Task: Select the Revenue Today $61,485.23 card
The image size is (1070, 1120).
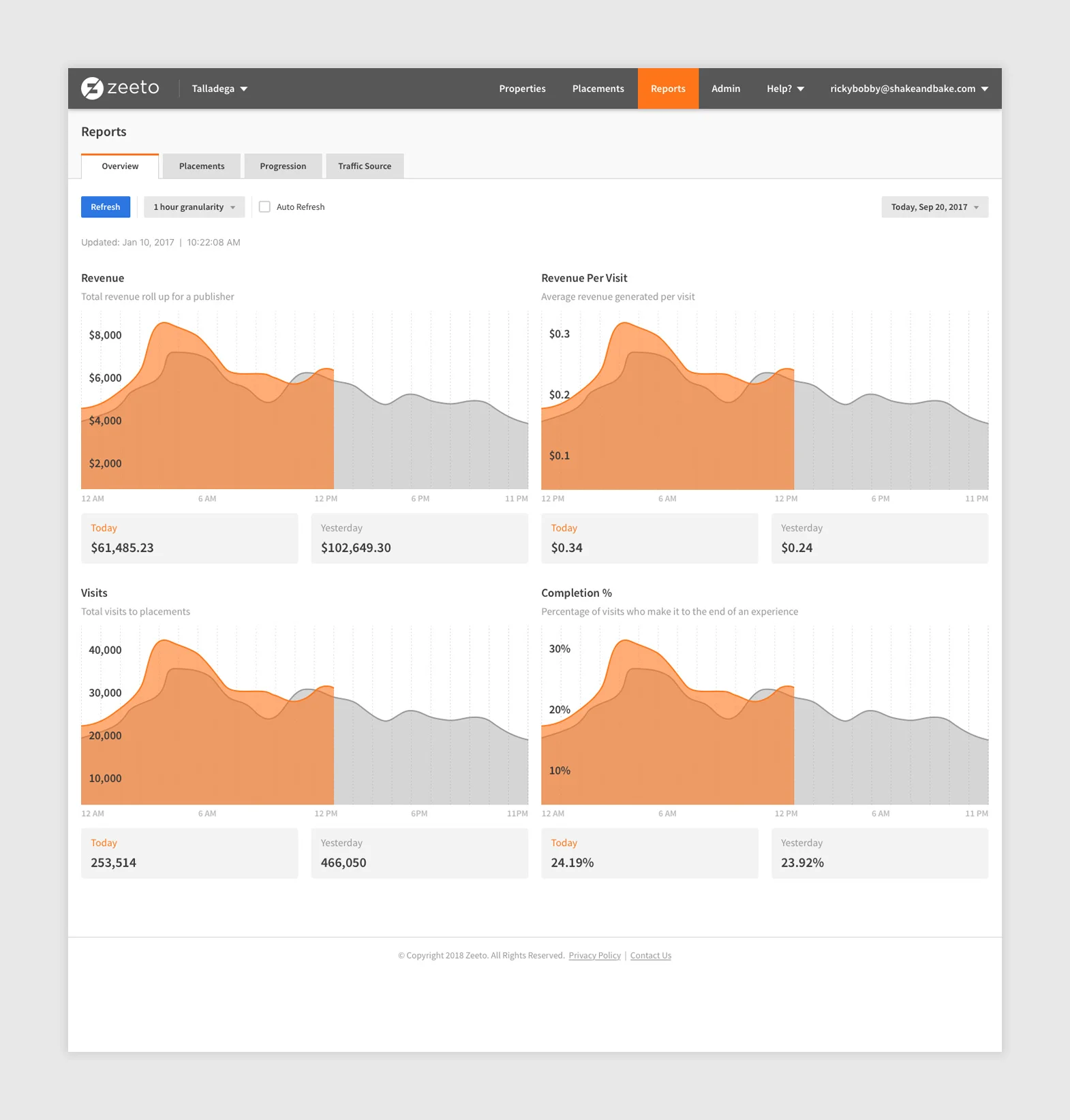Action: tap(189, 538)
